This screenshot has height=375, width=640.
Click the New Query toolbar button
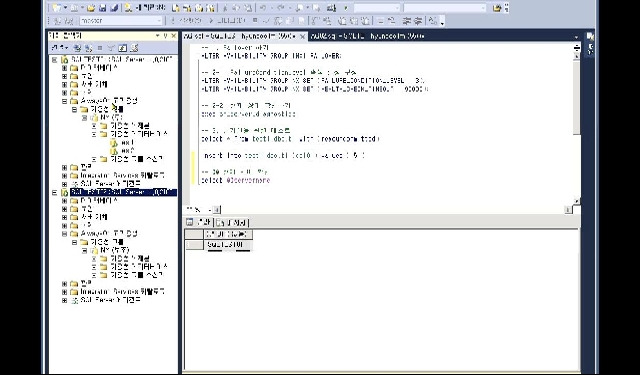[x=145, y=8]
